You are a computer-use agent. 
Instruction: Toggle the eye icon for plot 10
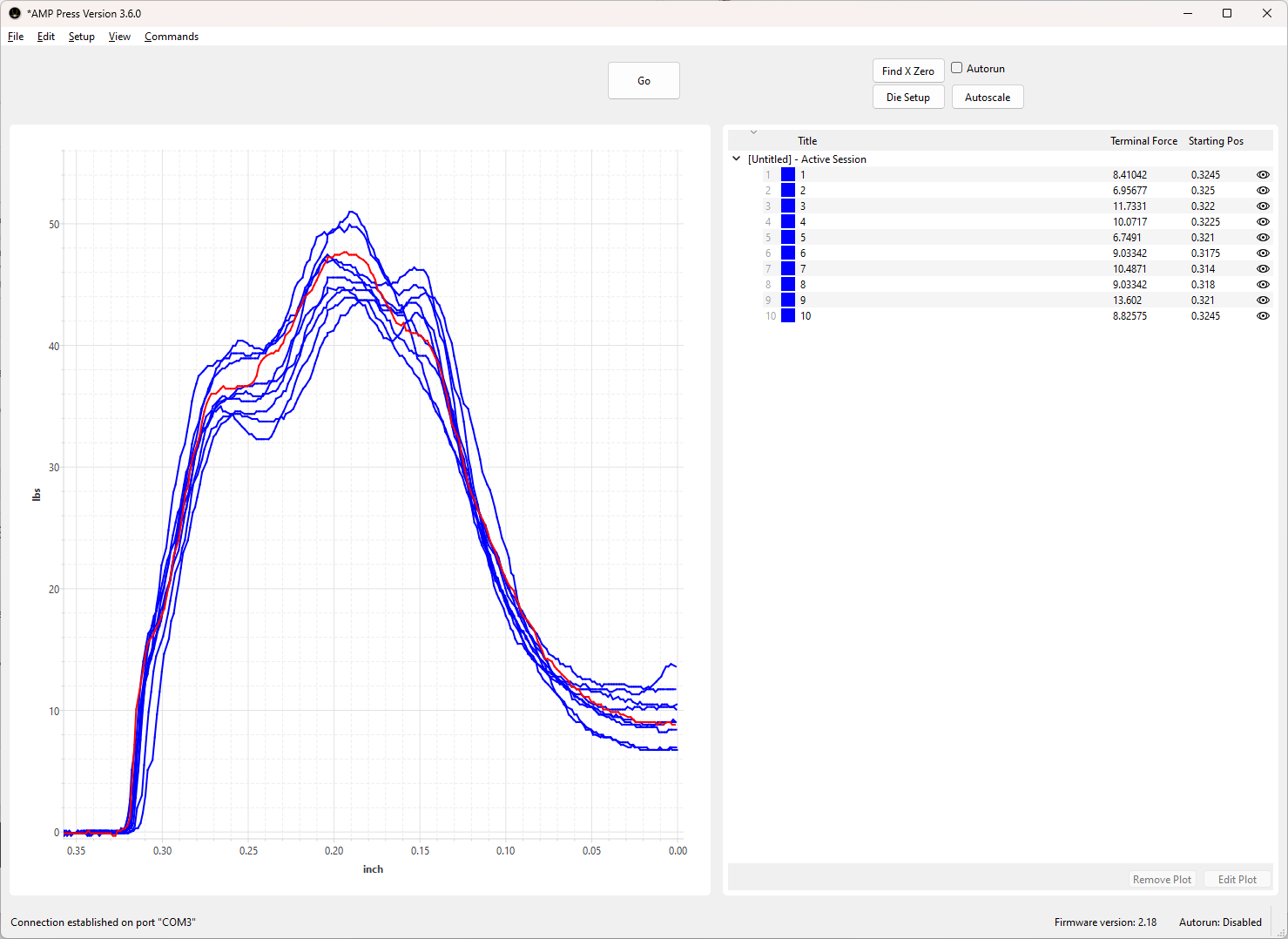coord(1263,316)
